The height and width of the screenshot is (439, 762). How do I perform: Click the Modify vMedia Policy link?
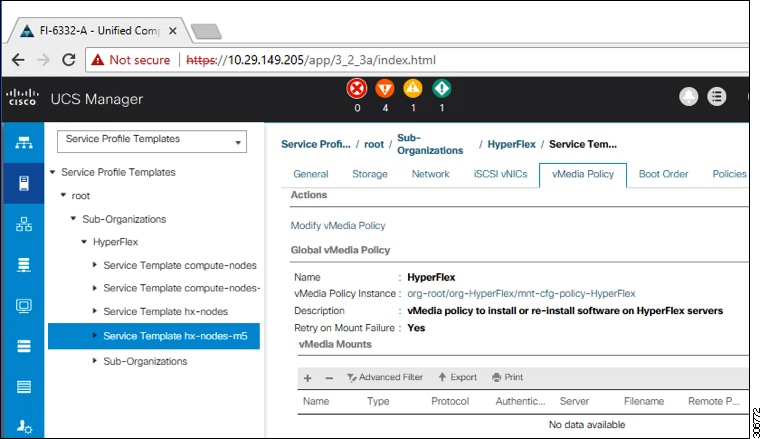coord(337,226)
